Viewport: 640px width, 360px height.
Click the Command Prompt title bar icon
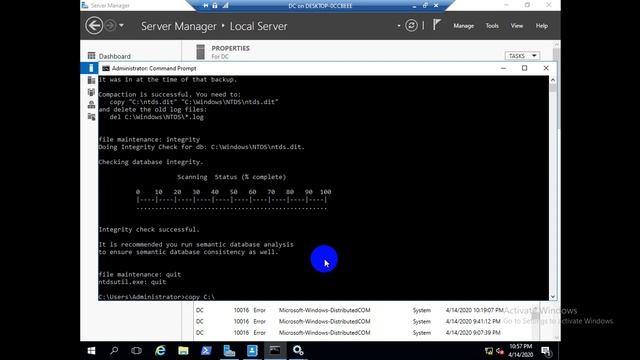[x=106, y=68]
